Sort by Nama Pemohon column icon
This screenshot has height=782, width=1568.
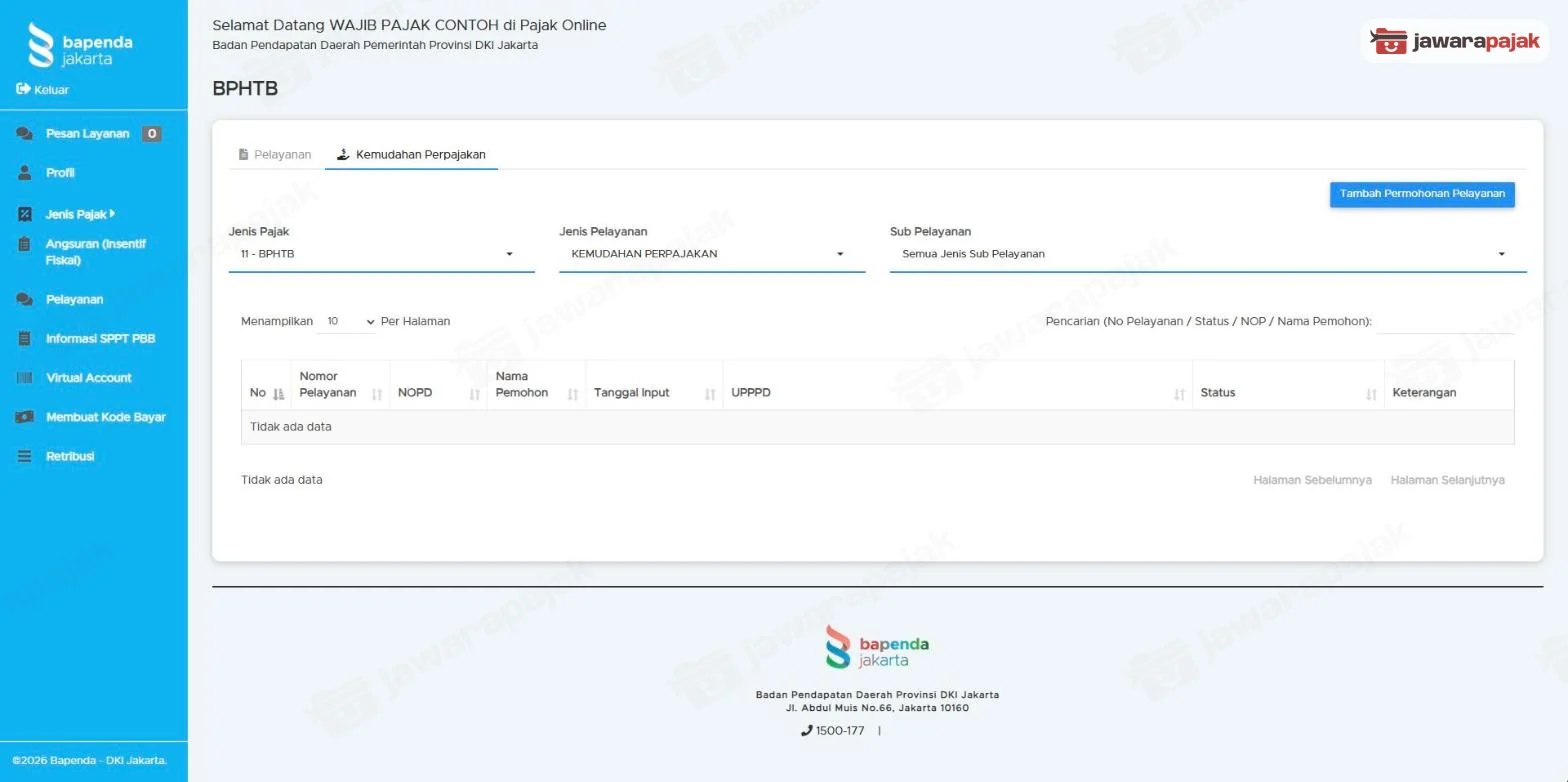click(573, 394)
